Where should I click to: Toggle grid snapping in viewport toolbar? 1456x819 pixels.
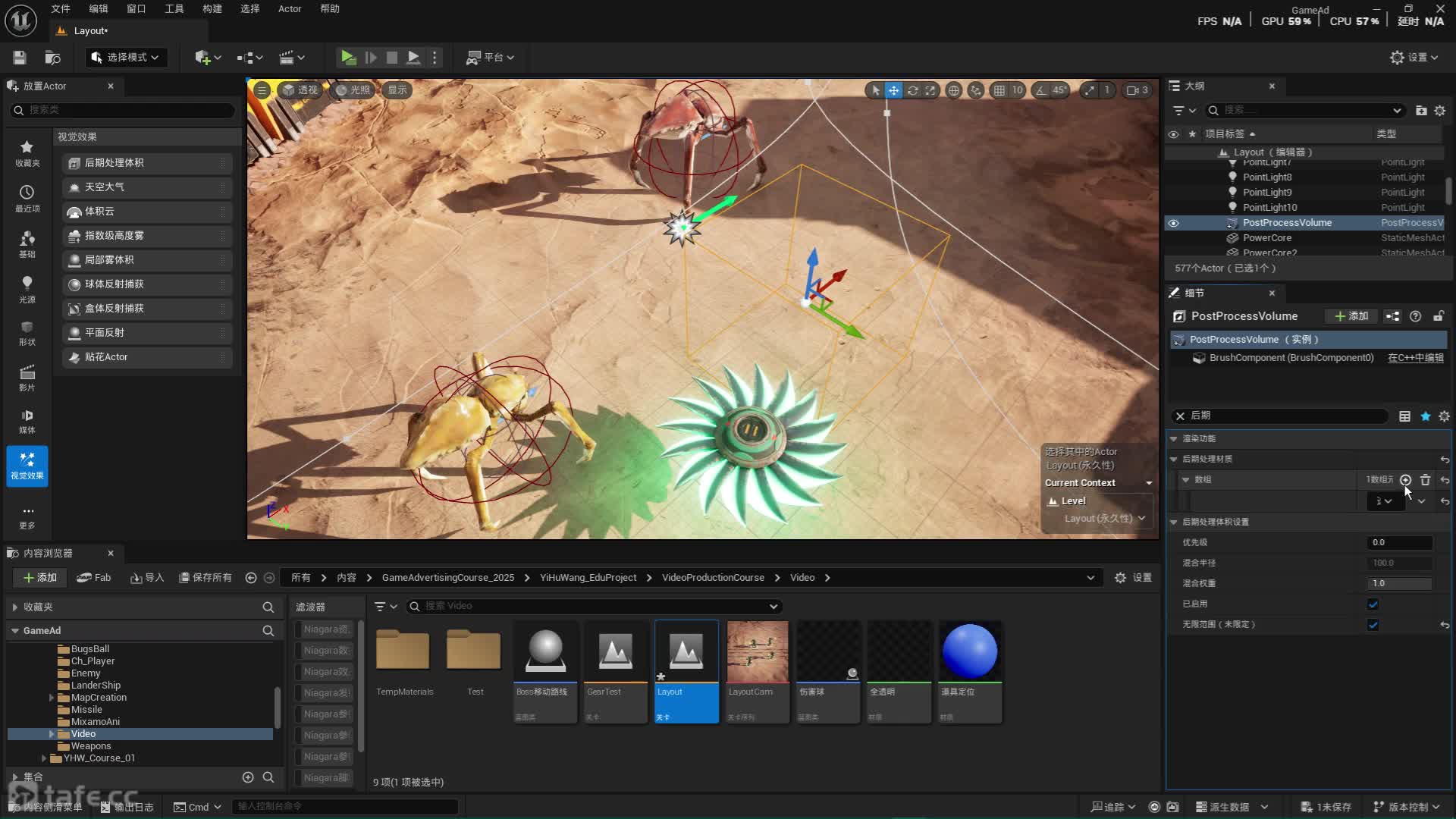tap(999, 90)
